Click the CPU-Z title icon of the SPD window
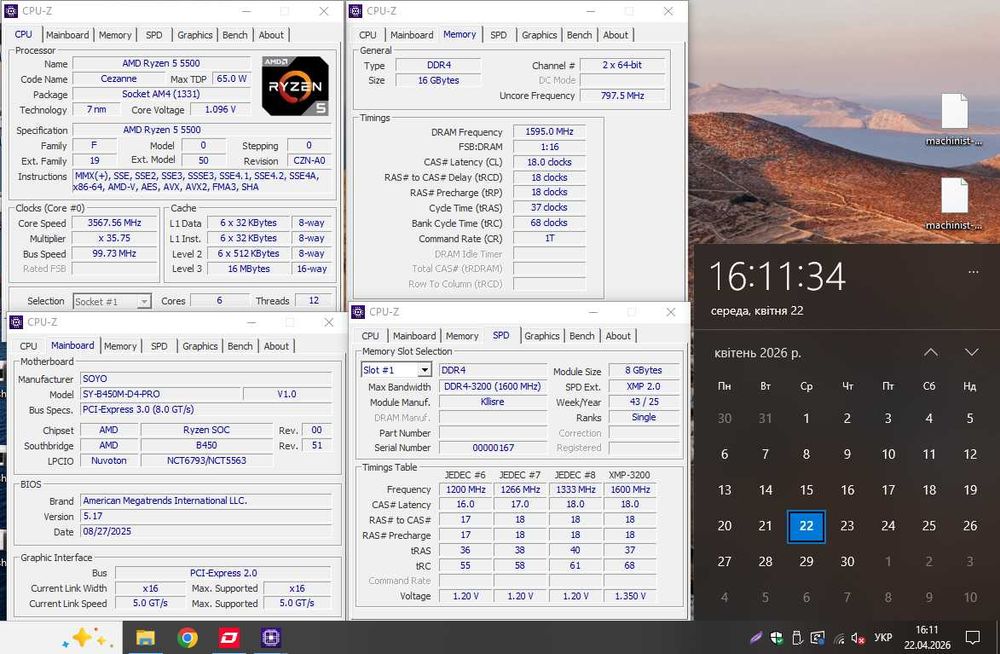1000x654 pixels. pos(358,311)
